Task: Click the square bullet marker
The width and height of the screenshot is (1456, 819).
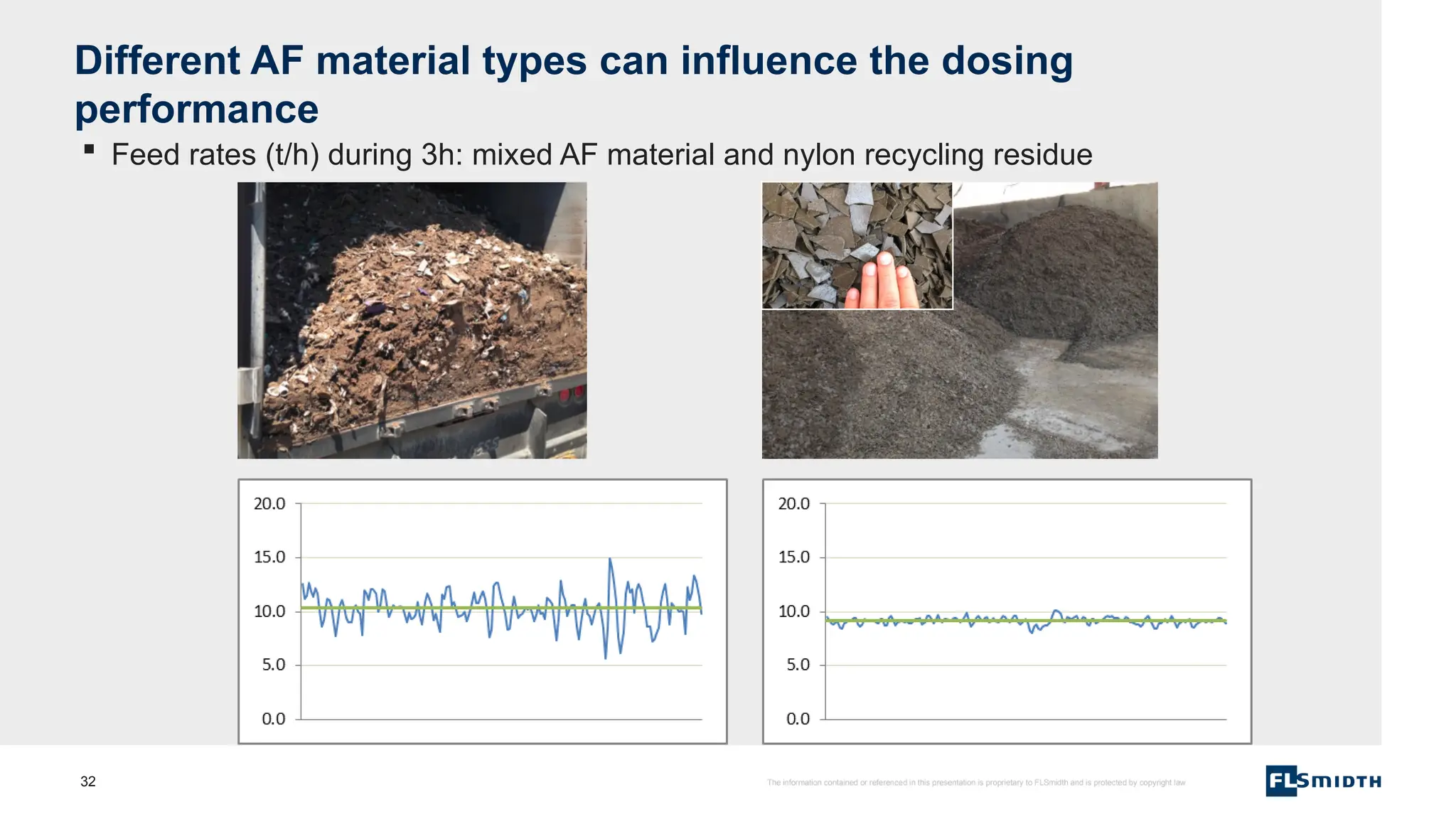Action: tap(89, 149)
